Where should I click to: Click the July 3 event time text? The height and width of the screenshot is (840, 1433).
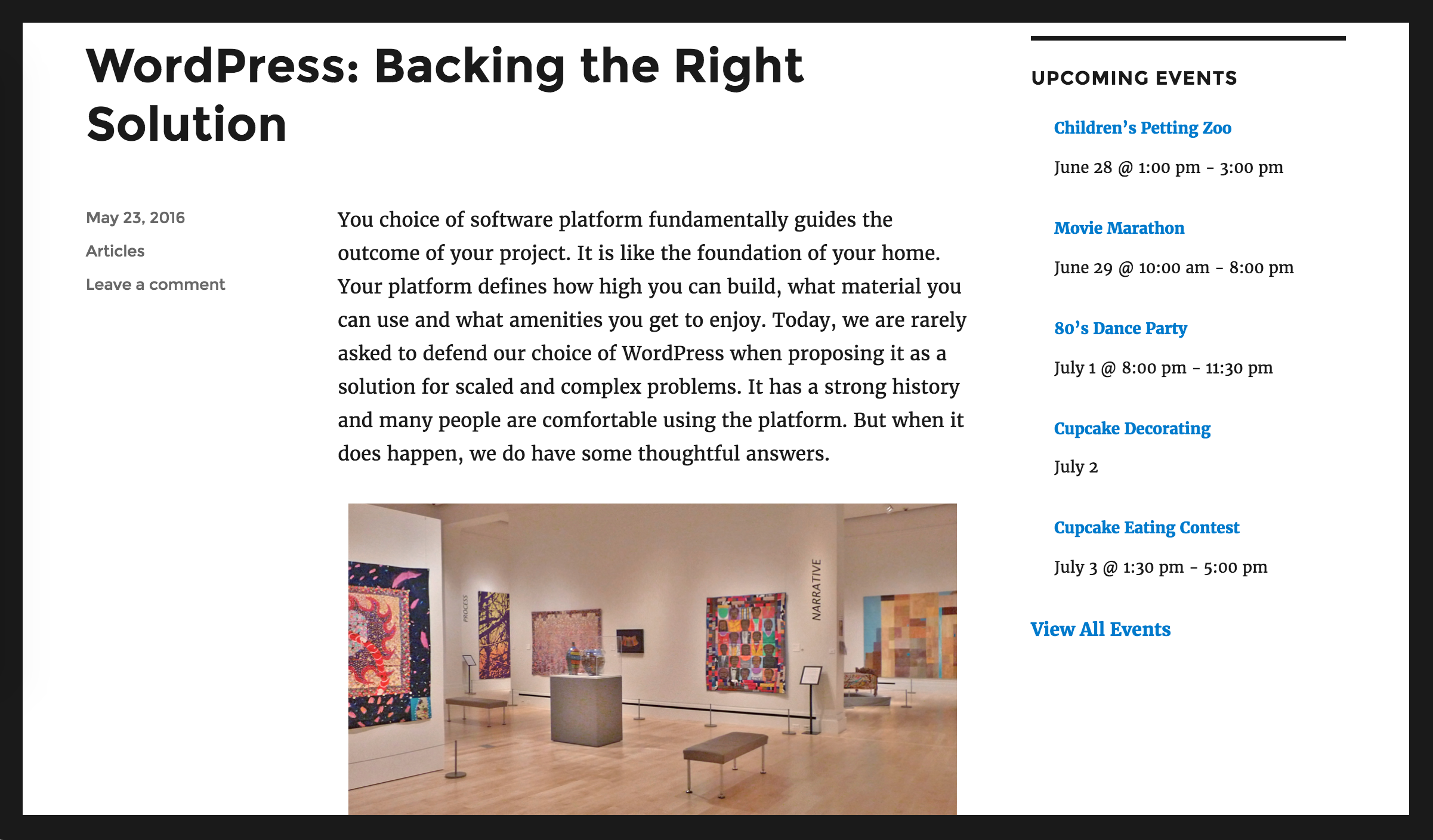[x=1160, y=567]
